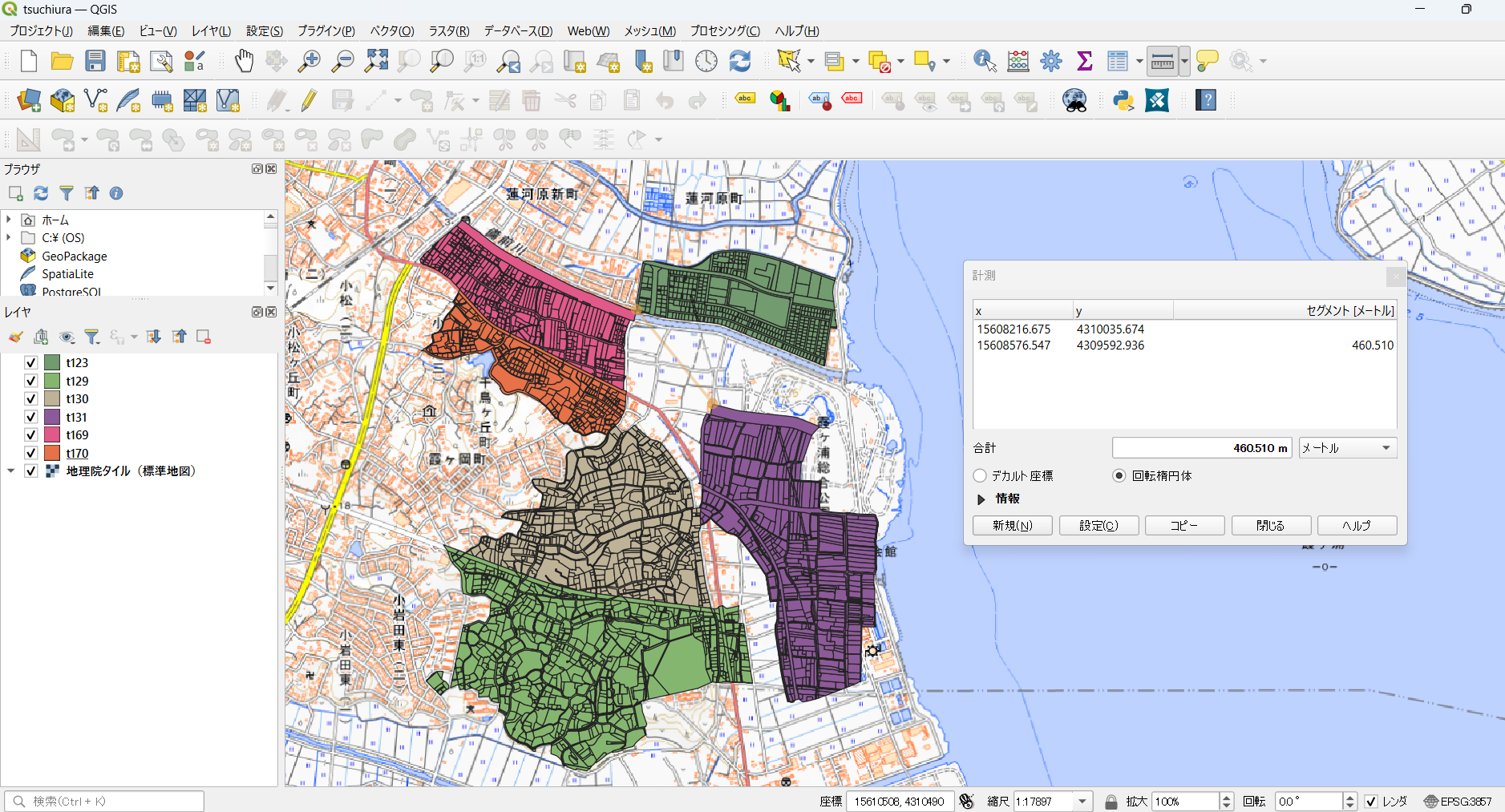Click the Refresh map canvas icon
Viewport: 1505px width, 812px height.
(x=739, y=61)
